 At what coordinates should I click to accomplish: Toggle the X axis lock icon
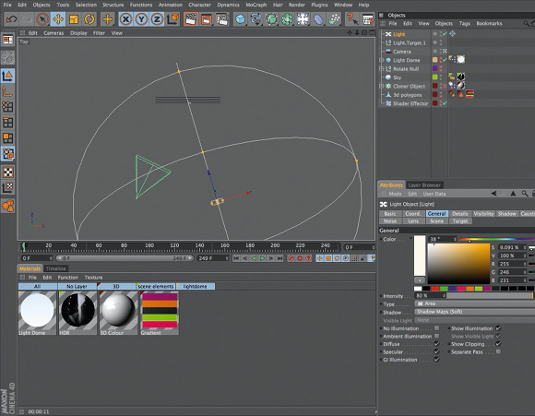coord(126,19)
